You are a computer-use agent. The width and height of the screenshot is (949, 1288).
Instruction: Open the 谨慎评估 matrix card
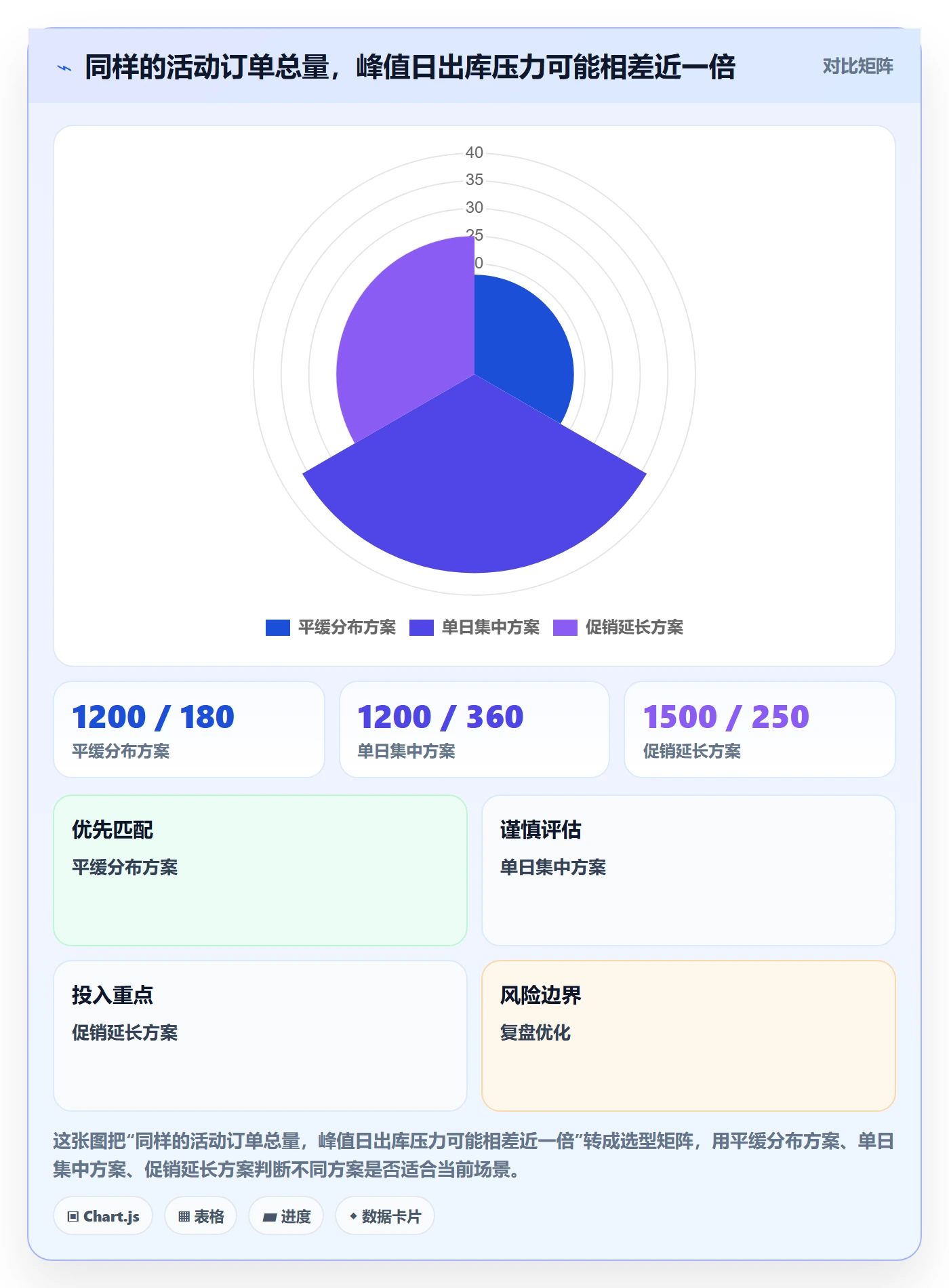(x=689, y=870)
